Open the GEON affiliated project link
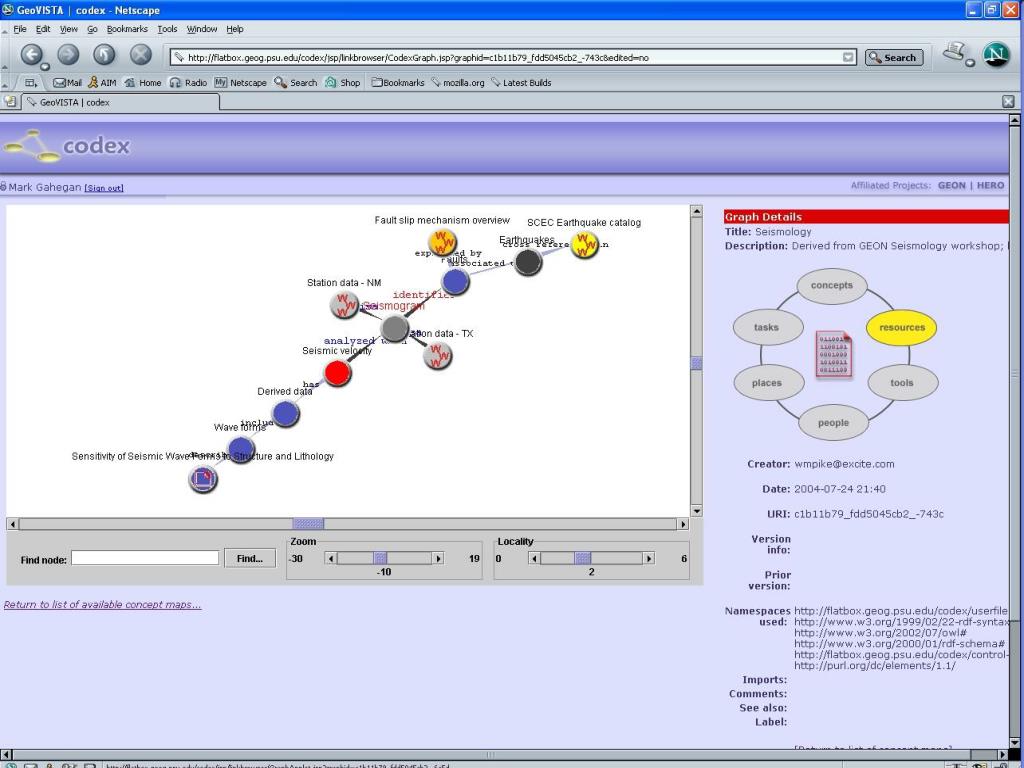 click(952, 185)
